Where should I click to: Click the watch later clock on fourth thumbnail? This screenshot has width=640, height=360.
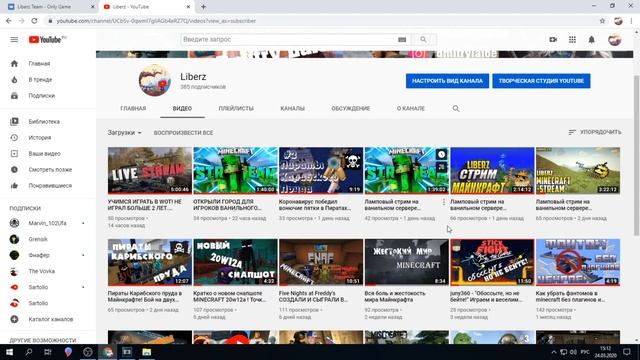pos(441,154)
